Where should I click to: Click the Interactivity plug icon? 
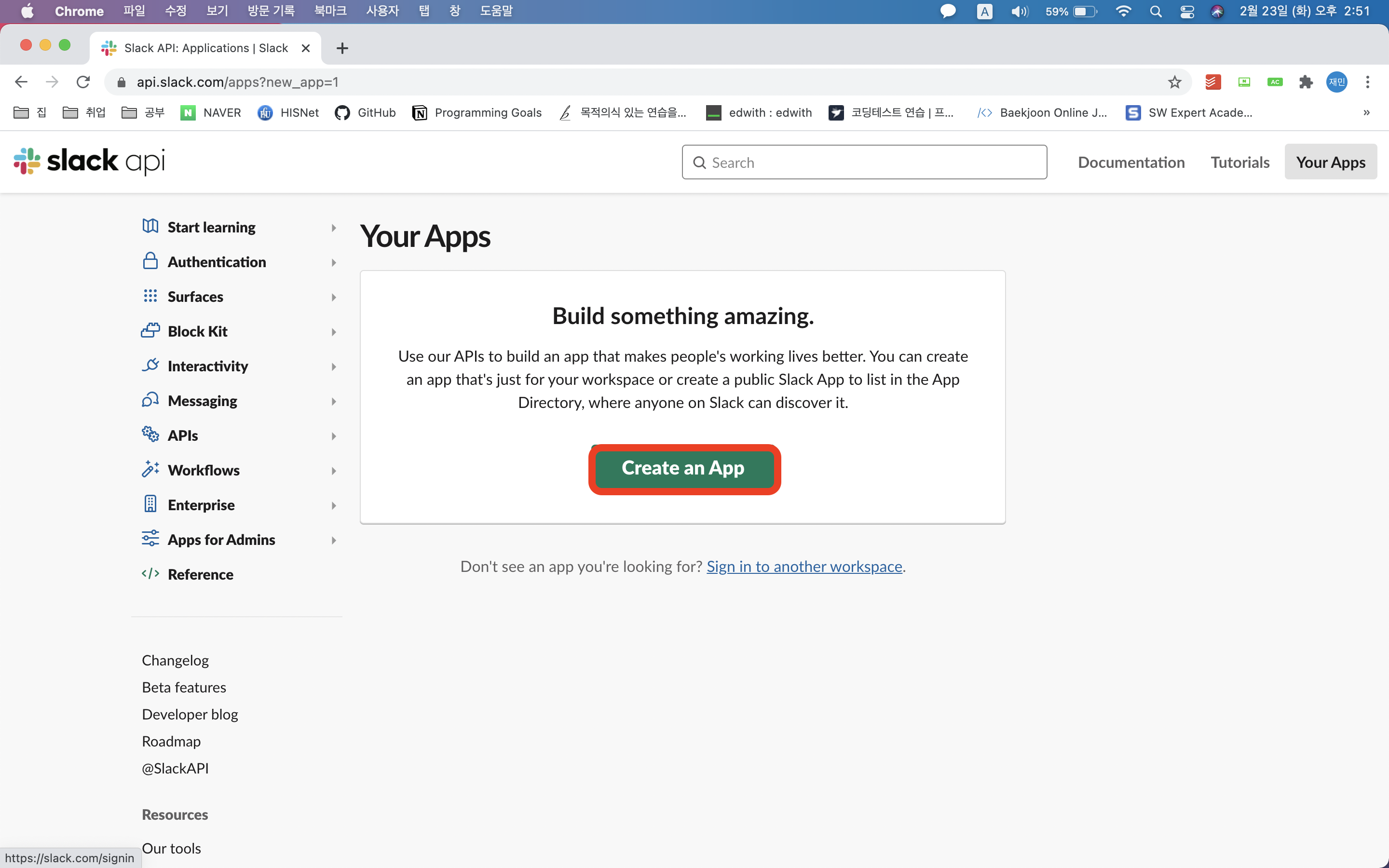[150, 365]
